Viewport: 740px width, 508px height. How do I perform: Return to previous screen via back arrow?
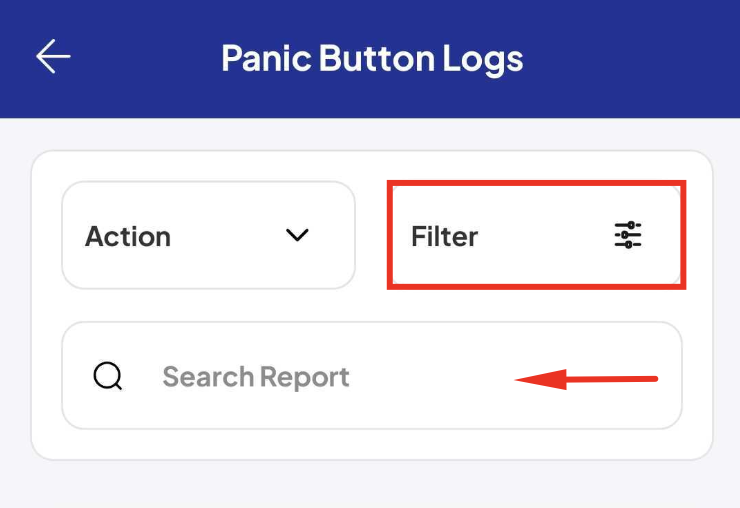tap(53, 56)
